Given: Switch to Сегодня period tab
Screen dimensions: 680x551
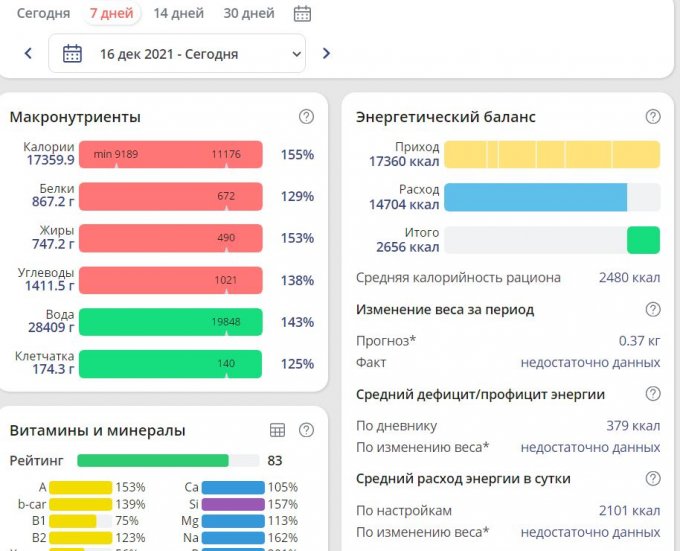Looking at the screenshot, I should (x=43, y=14).
